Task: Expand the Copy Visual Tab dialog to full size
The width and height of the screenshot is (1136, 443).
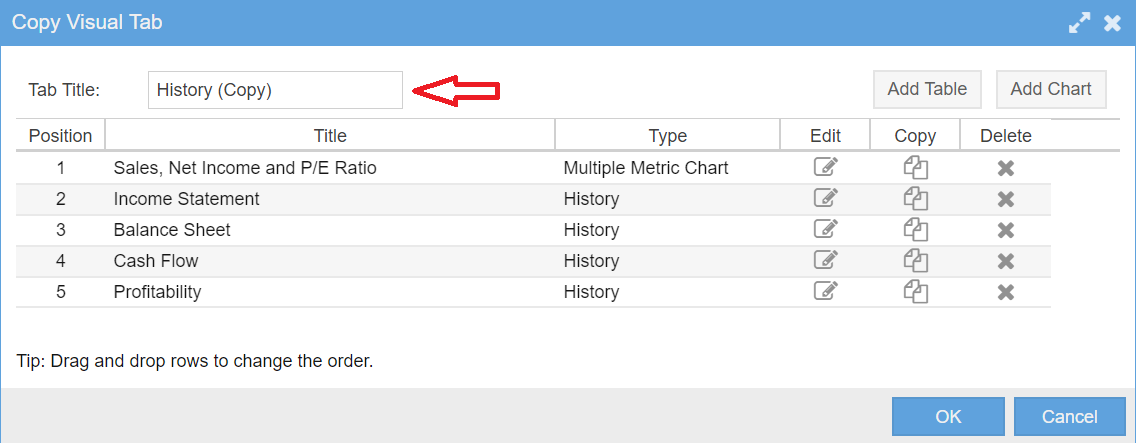Action: click(1079, 23)
